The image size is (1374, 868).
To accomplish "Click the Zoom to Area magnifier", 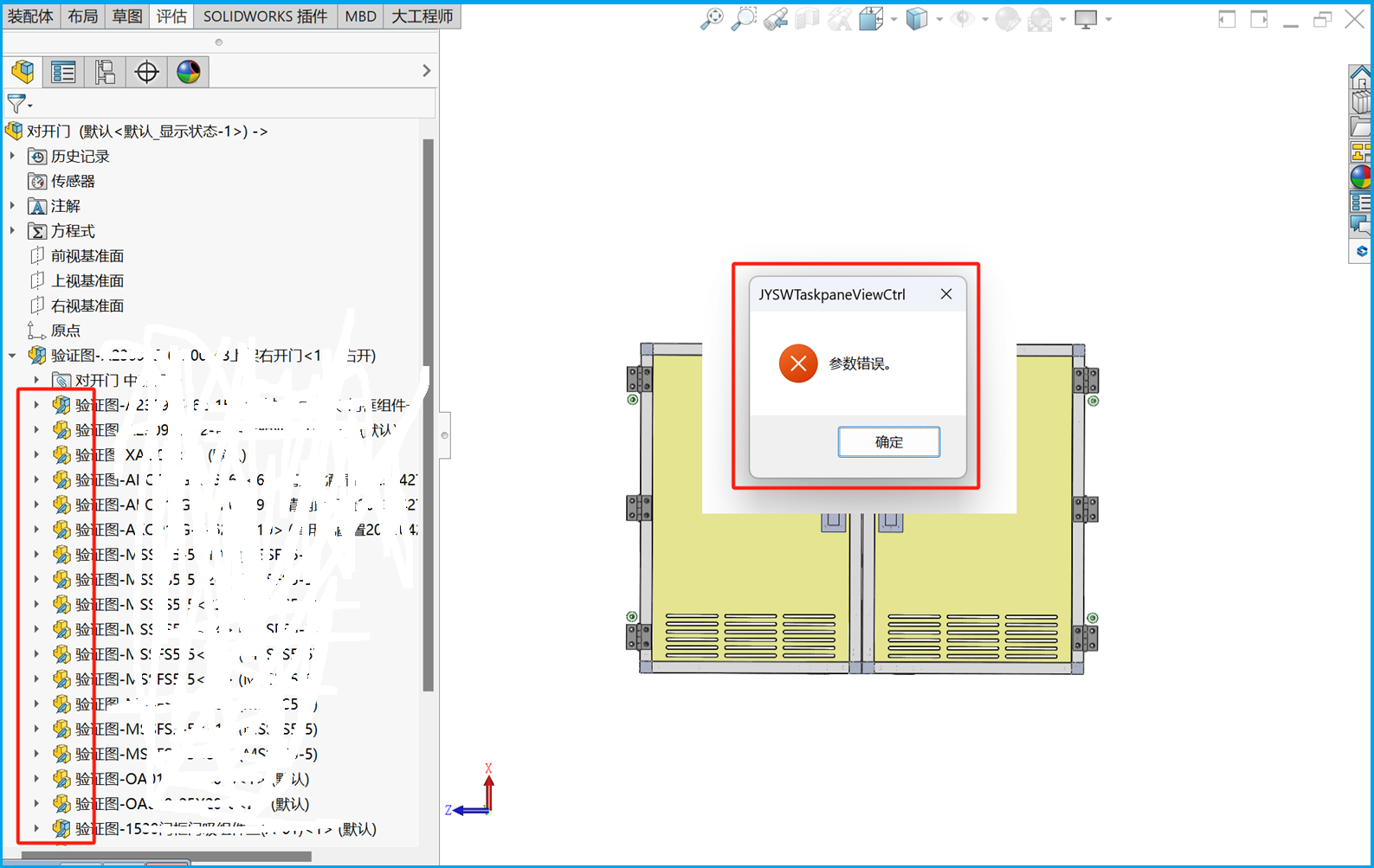I will pos(743,19).
